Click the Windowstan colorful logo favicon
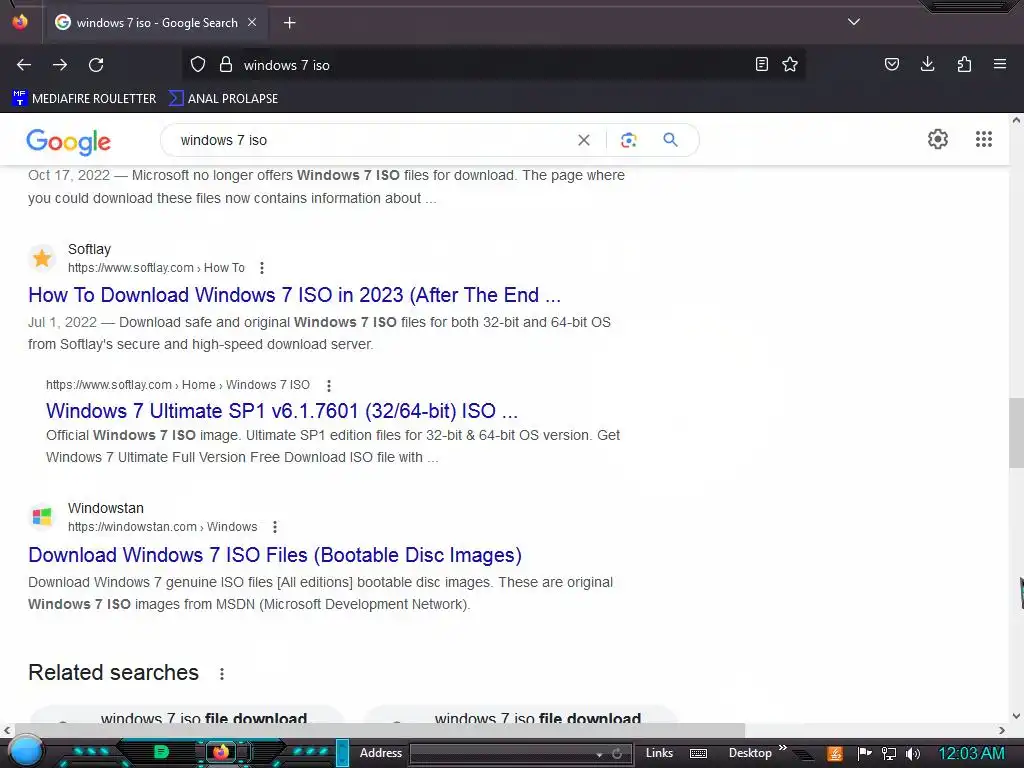Image resolution: width=1024 pixels, height=768 pixels. [42, 517]
